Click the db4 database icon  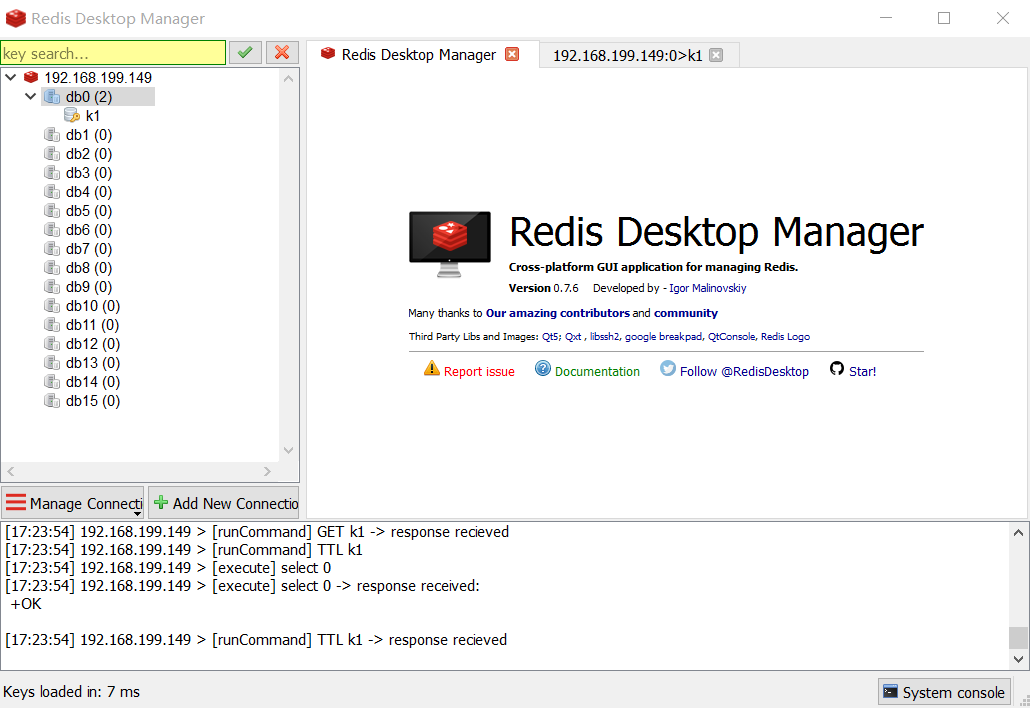[x=52, y=192]
